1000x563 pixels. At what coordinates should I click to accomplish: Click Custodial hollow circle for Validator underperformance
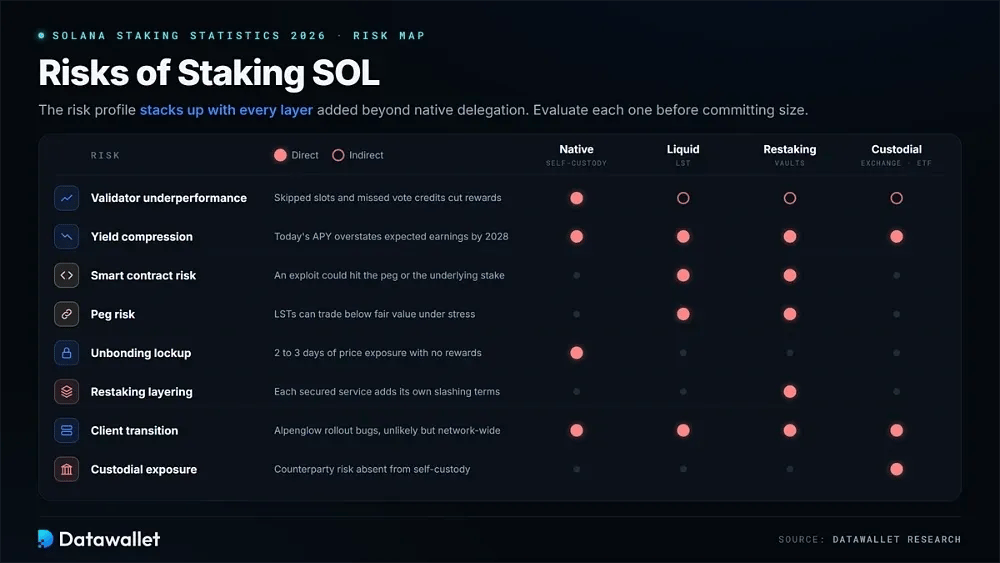coord(896,198)
